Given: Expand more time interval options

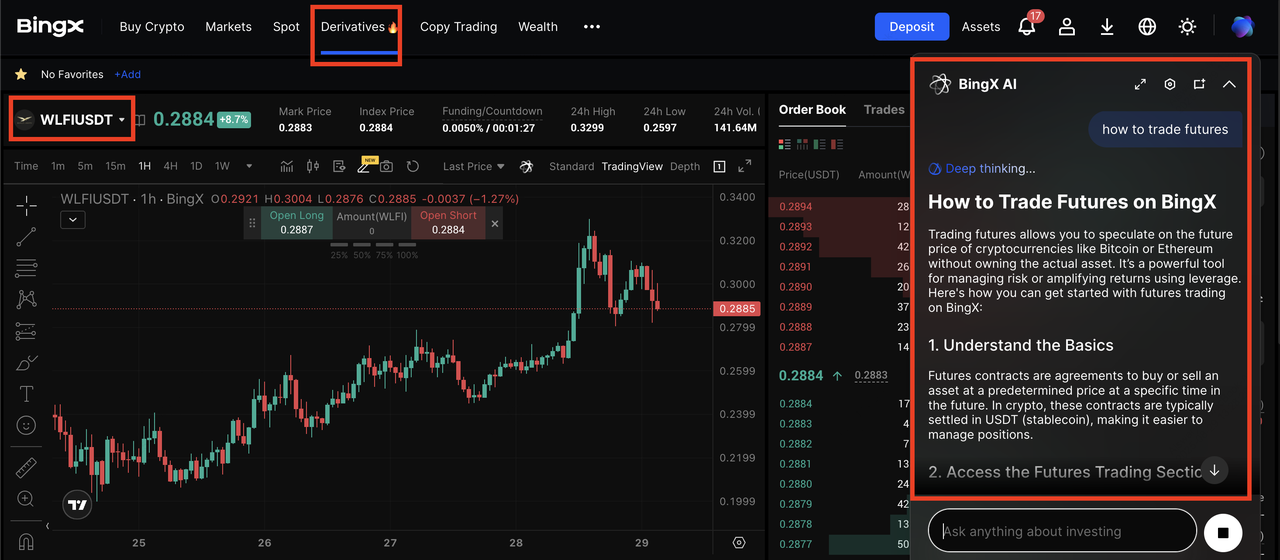Looking at the screenshot, I should (249, 166).
